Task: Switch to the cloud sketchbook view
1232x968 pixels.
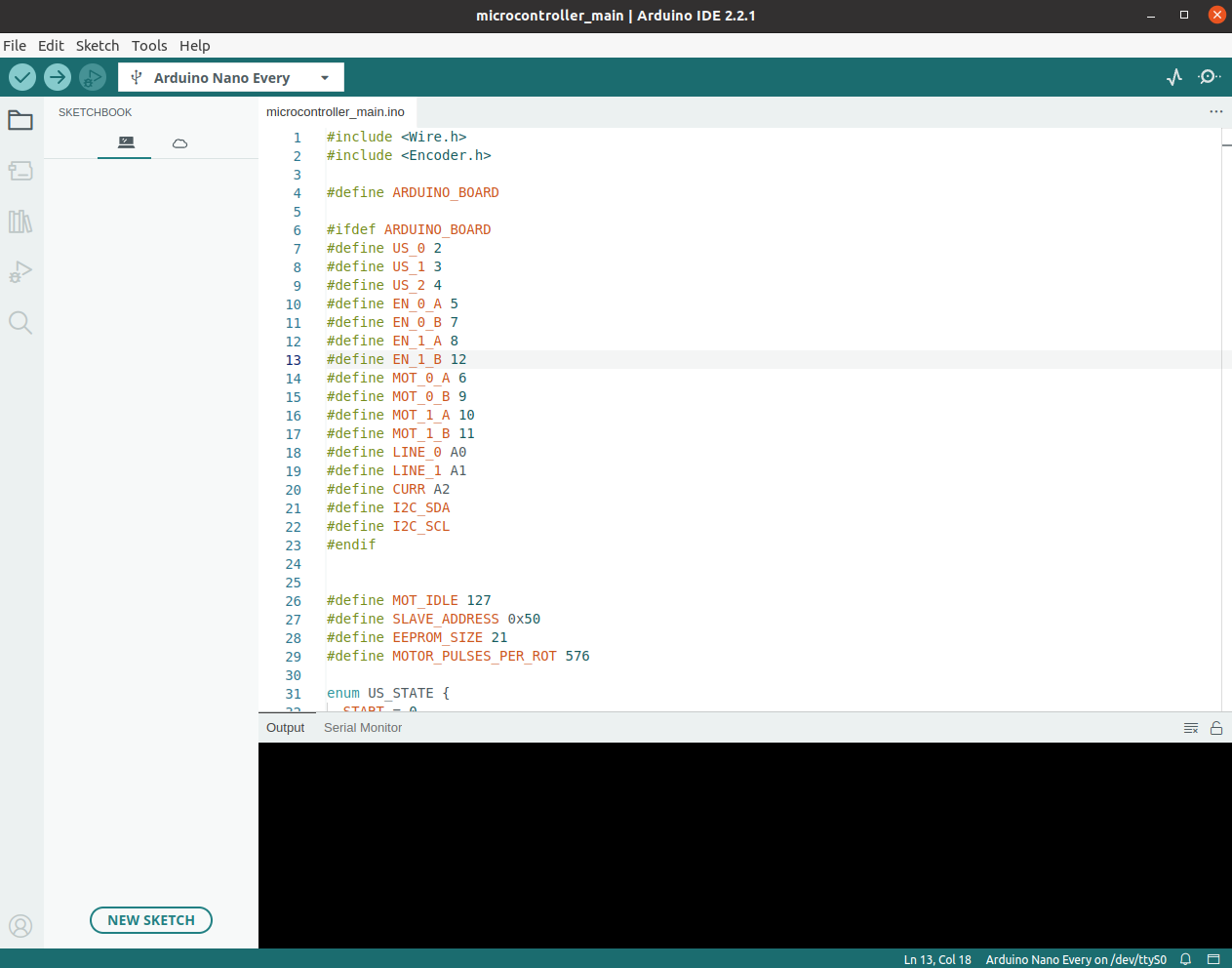Action: (179, 143)
